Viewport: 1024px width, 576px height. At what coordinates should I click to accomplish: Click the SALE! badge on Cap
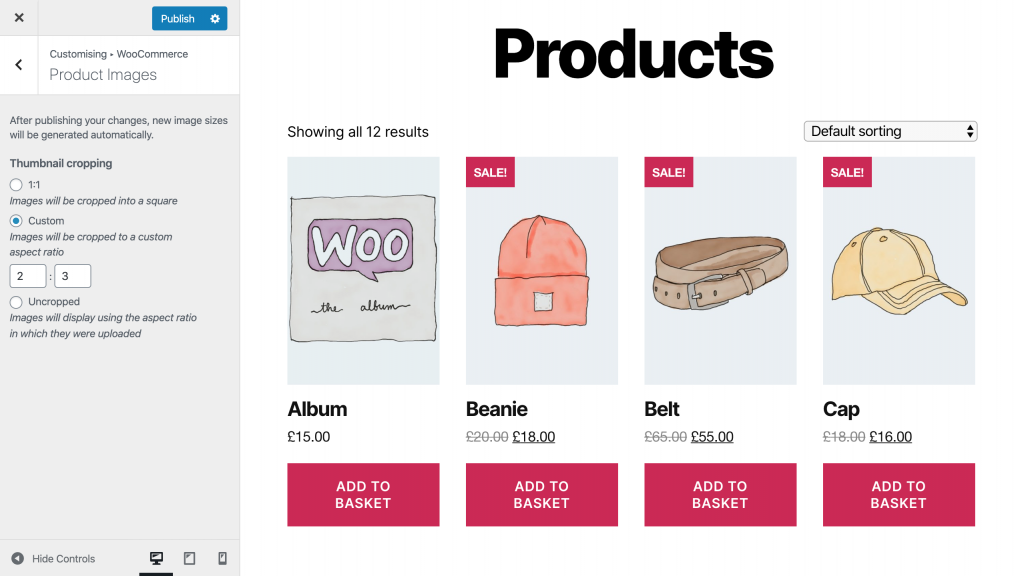coord(847,172)
